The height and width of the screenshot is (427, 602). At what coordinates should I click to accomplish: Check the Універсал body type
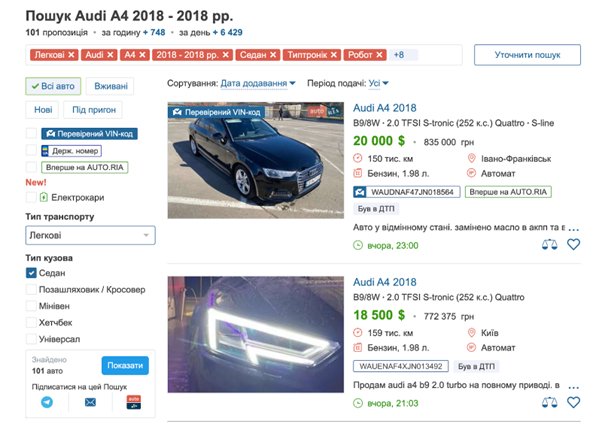tap(31, 339)
